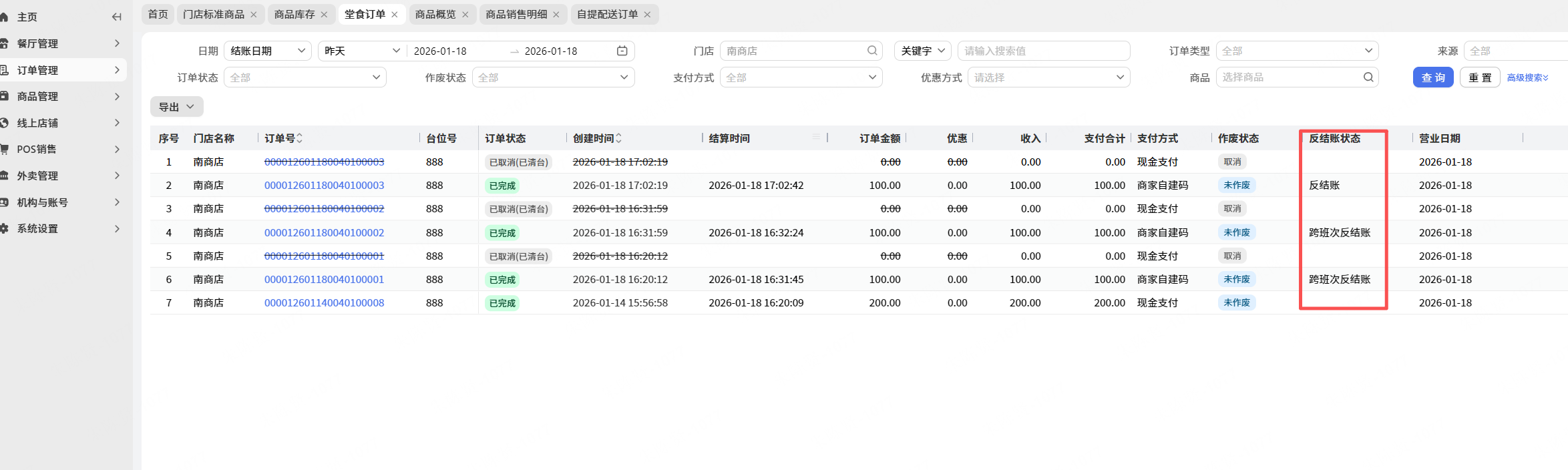Open the 订单状态 dropdown
1568x470 pixels.
(x=305, y=77)
